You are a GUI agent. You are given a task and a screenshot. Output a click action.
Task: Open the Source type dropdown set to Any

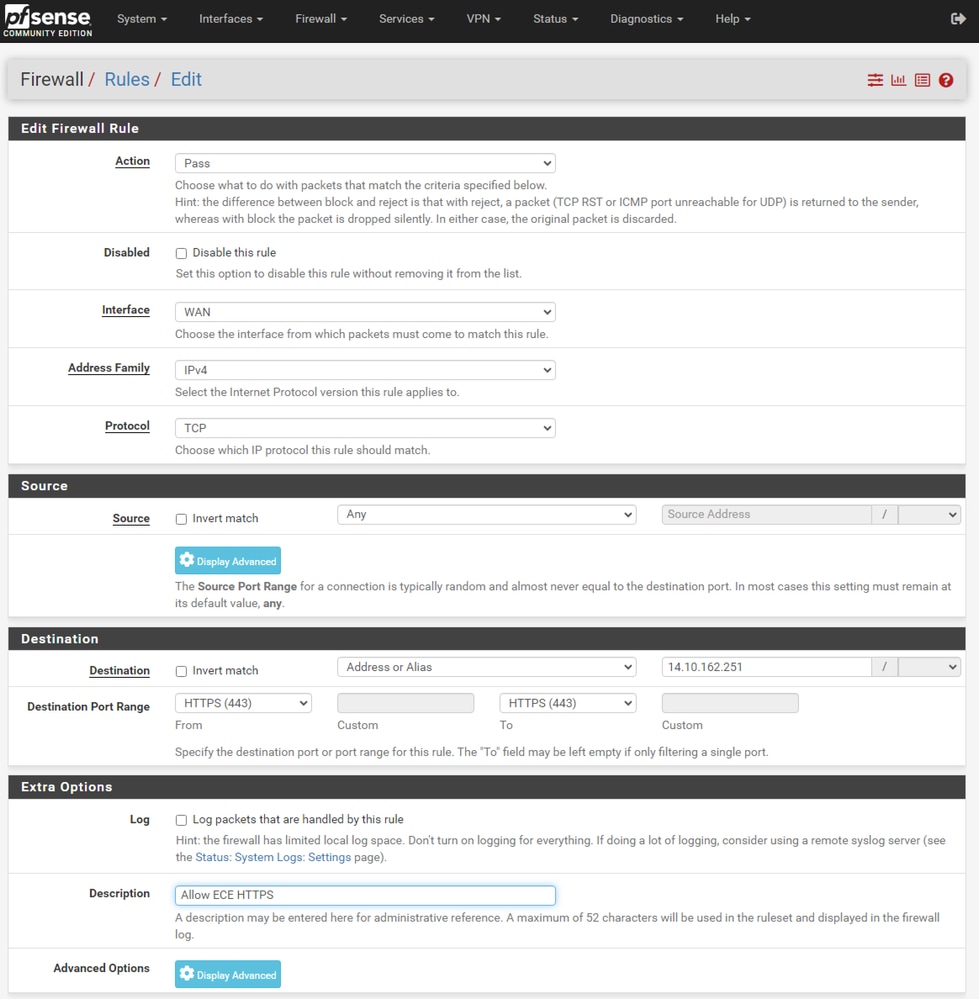tap(487, 515)
